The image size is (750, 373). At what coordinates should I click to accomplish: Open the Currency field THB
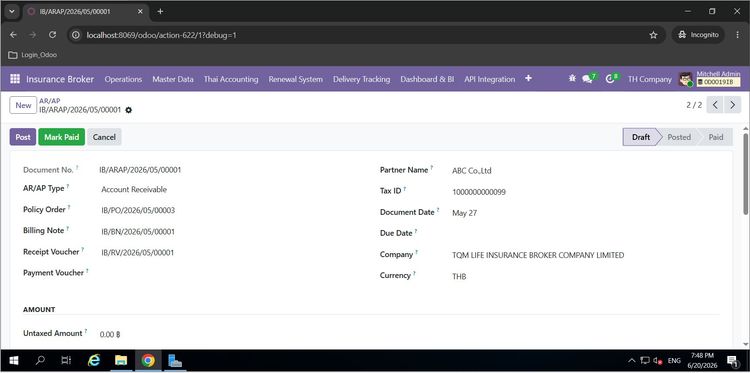(x=585, y=276)
